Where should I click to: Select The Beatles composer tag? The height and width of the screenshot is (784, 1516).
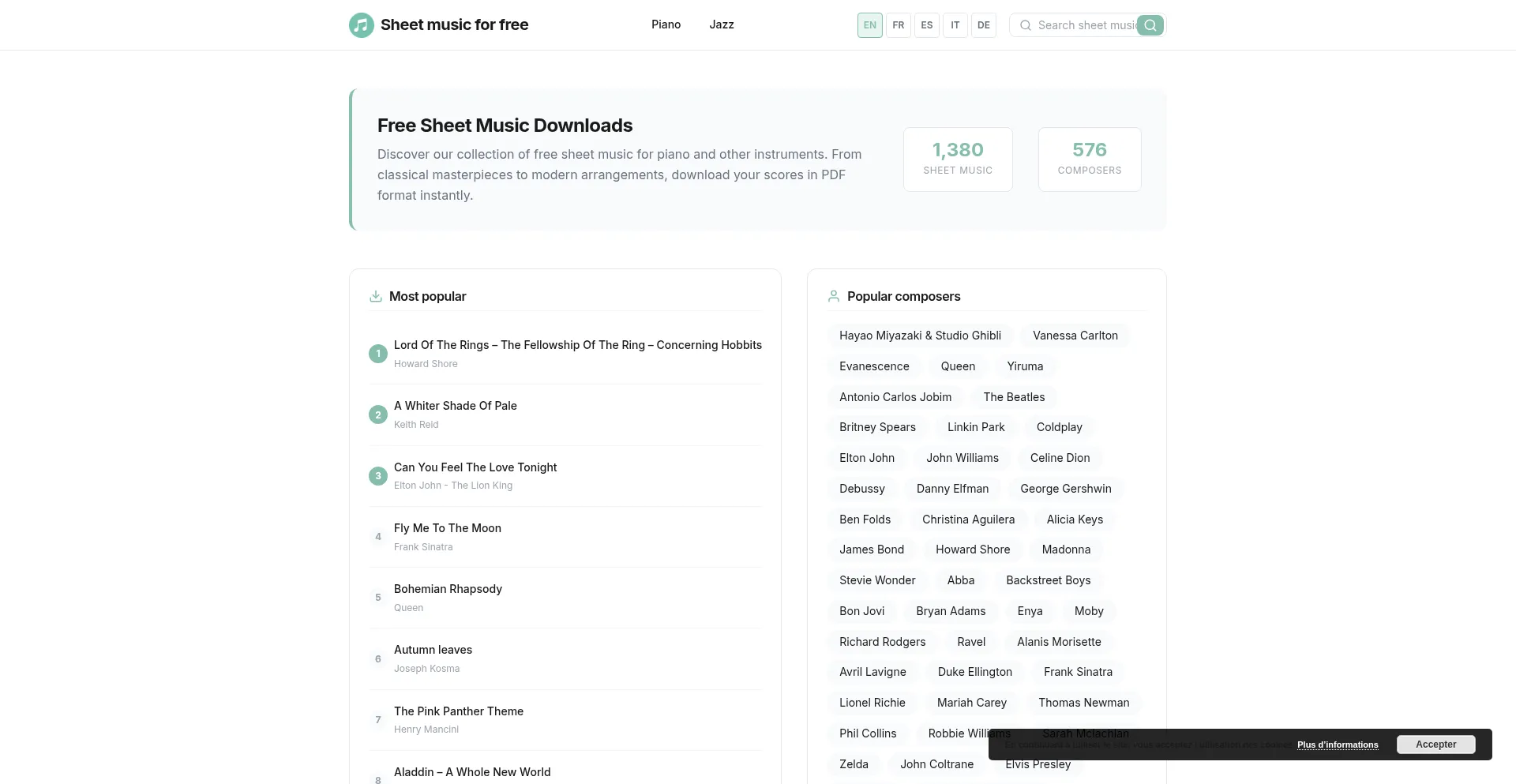(1014, 397)
